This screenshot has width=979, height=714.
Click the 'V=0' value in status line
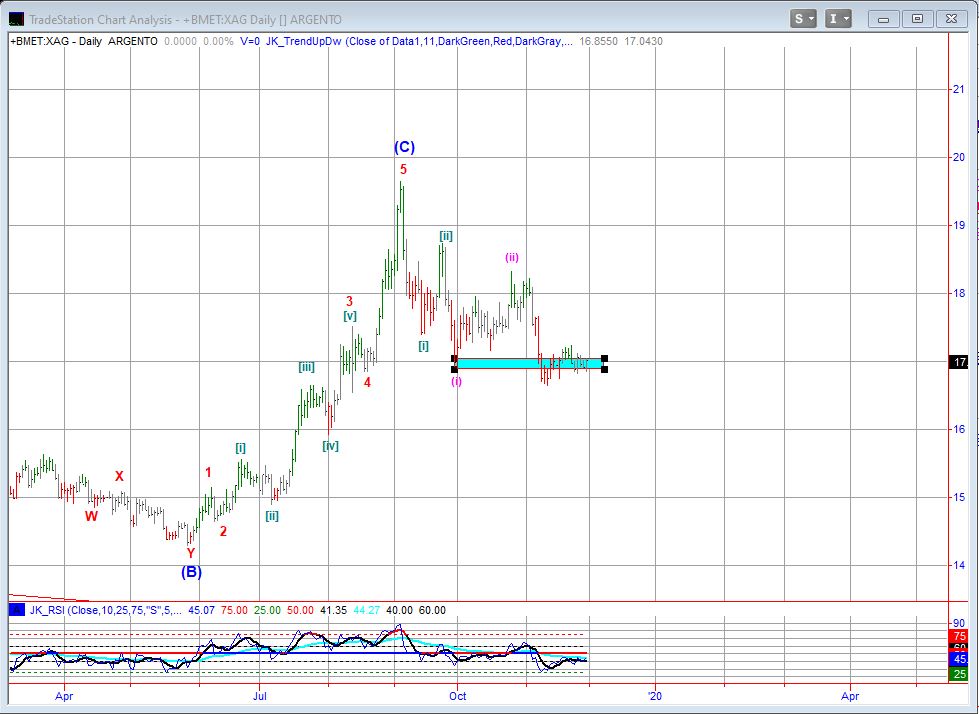(x=250, y=42)
